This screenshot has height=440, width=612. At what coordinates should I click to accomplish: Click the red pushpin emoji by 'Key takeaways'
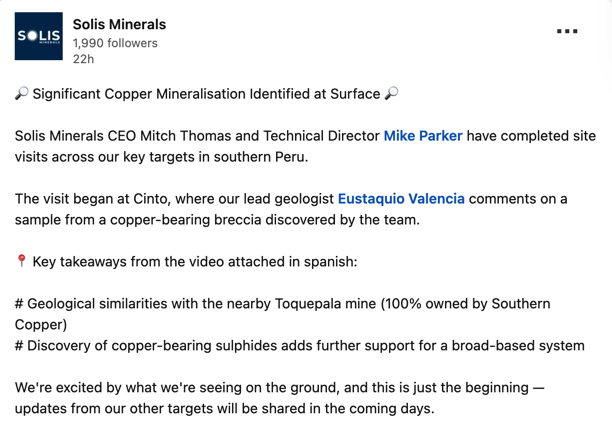[21, 261]
